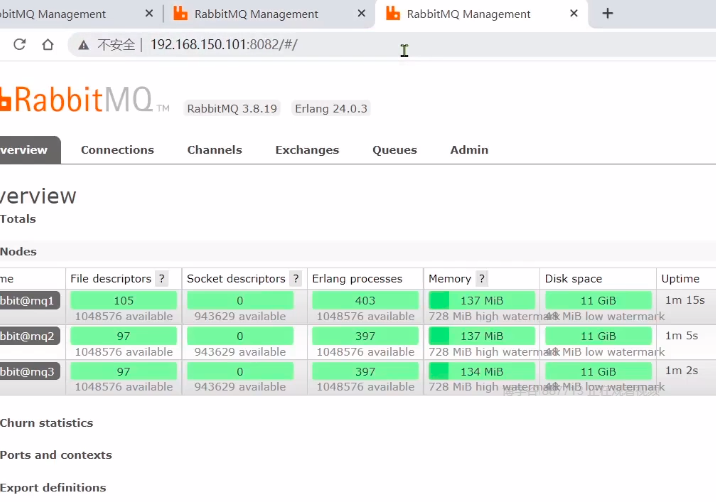Click the mq1 memory bar showing 137 MiB

[x=482, y=301]
